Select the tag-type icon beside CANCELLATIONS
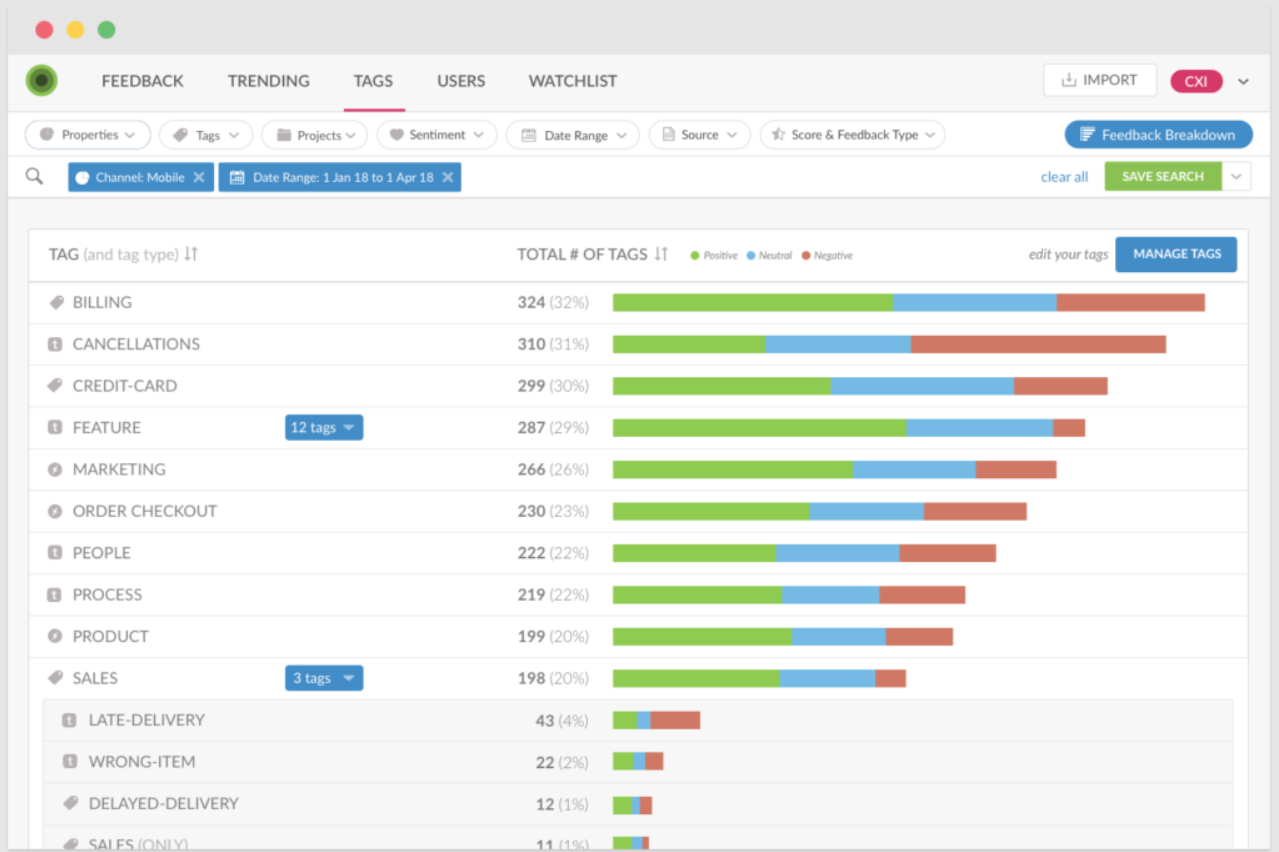The width and height of the screenshot is (1279, 852). pos(57,343)
